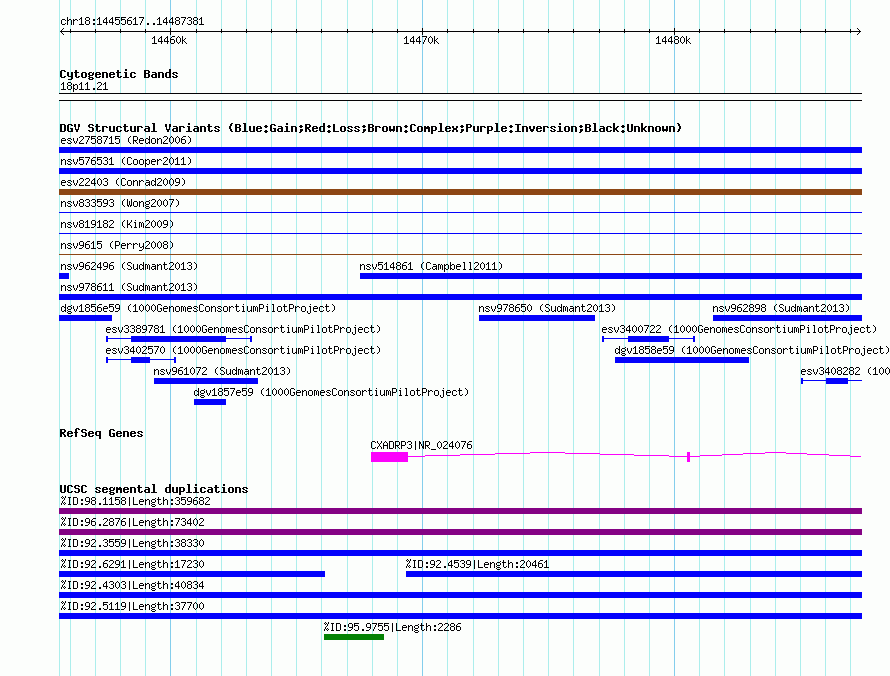Select the %ID:98.1158 Length:359682 duplication label
Screen dimensions: 890x676
[x=135, y=501]
